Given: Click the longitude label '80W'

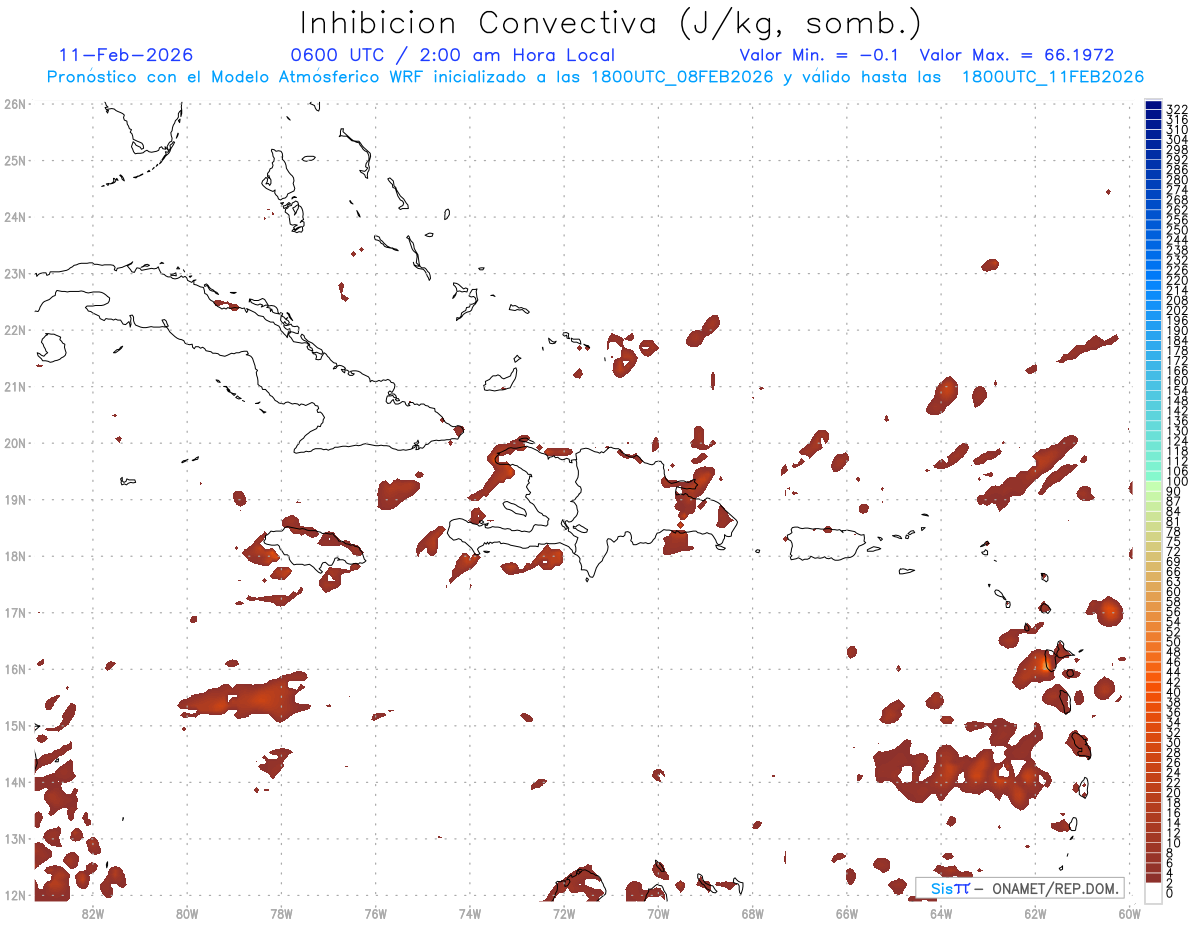Looking at the screenshot, I should pyautogui.click(x=187, y=912).
